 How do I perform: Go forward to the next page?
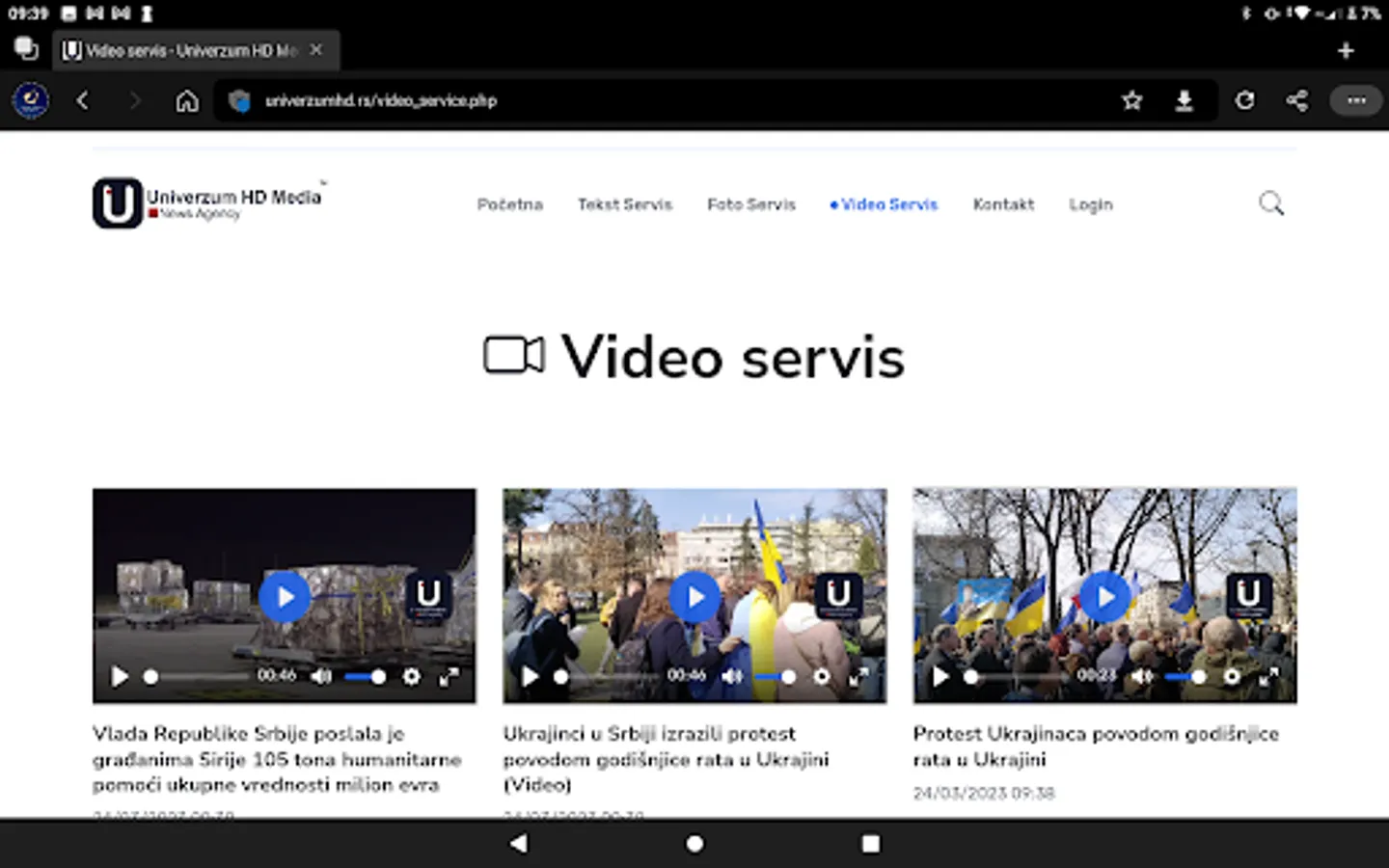[x=135, y=100]
